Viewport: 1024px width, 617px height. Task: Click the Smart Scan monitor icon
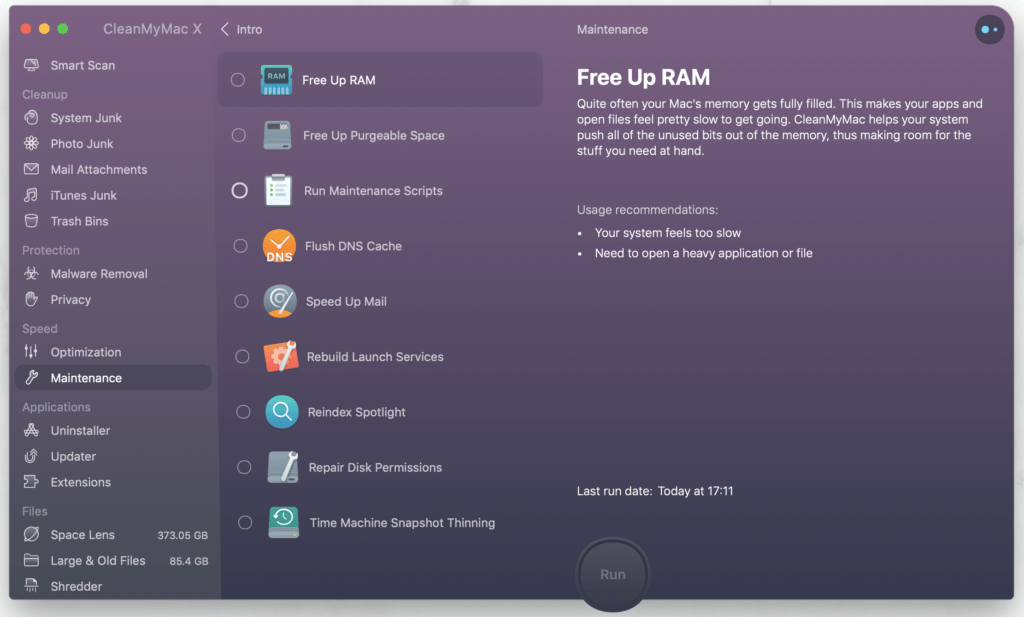tap(31, 65)
